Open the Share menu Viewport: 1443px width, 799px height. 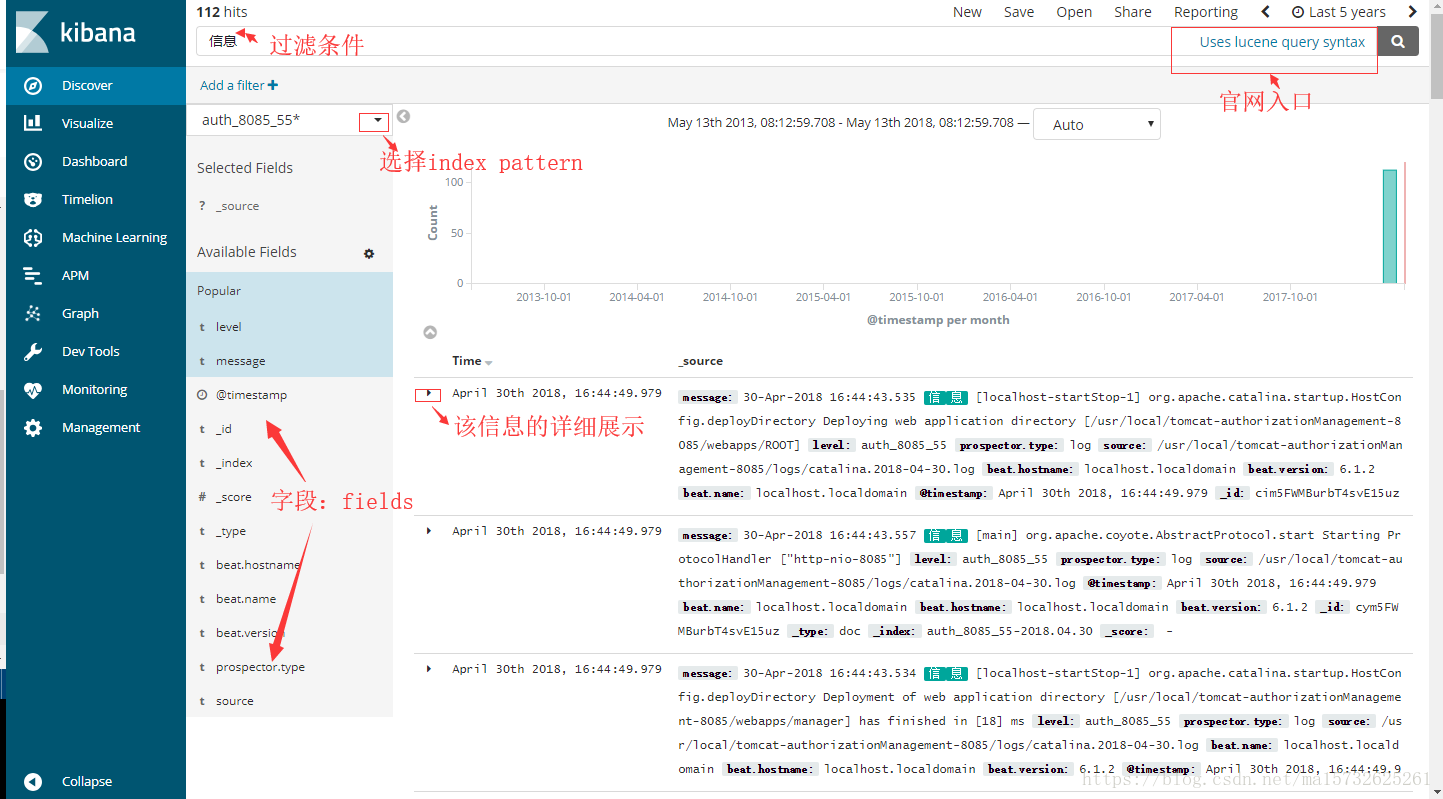pos(1132,12)
